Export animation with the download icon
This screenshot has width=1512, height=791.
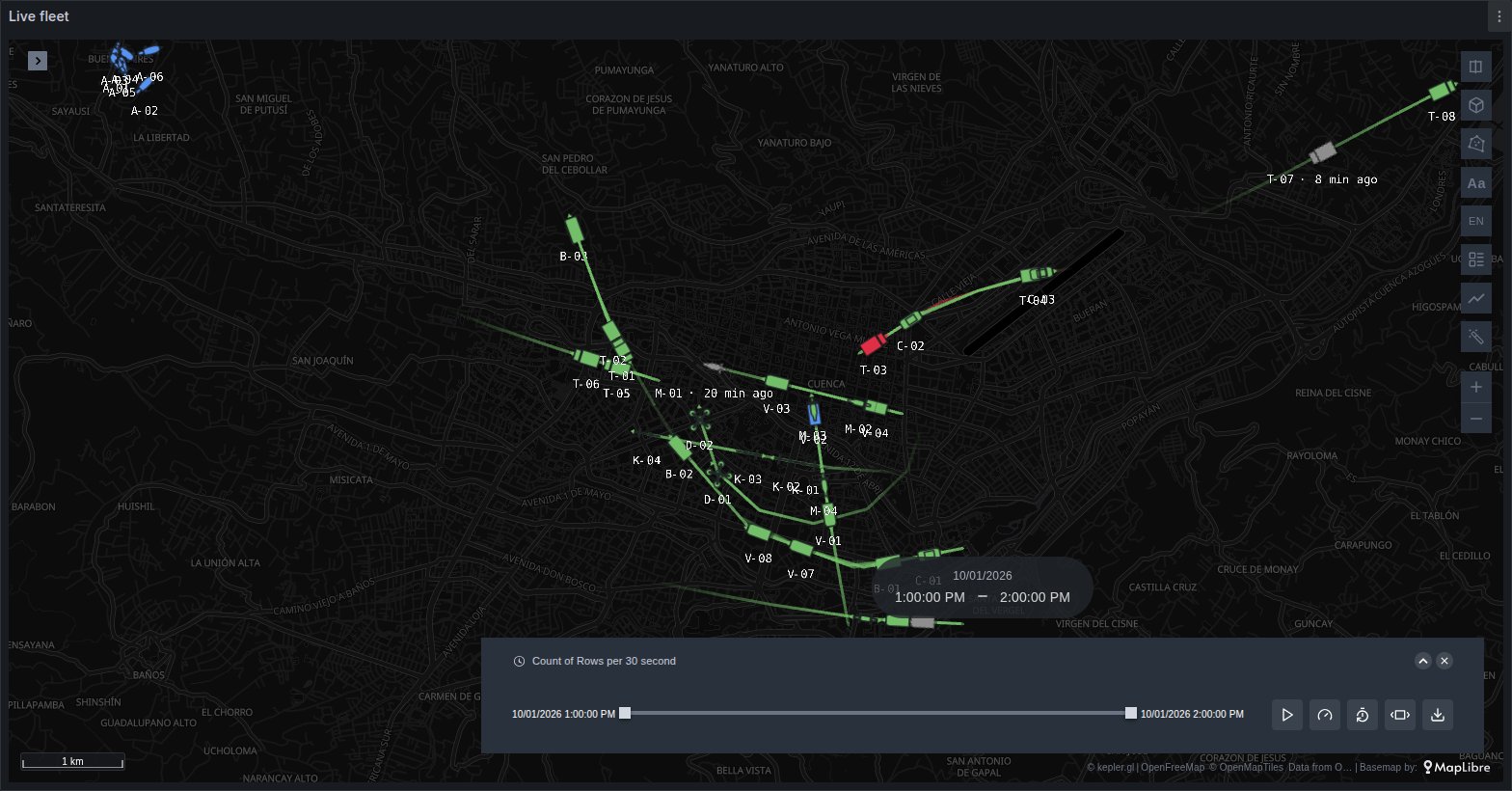tap(1438, 715)
